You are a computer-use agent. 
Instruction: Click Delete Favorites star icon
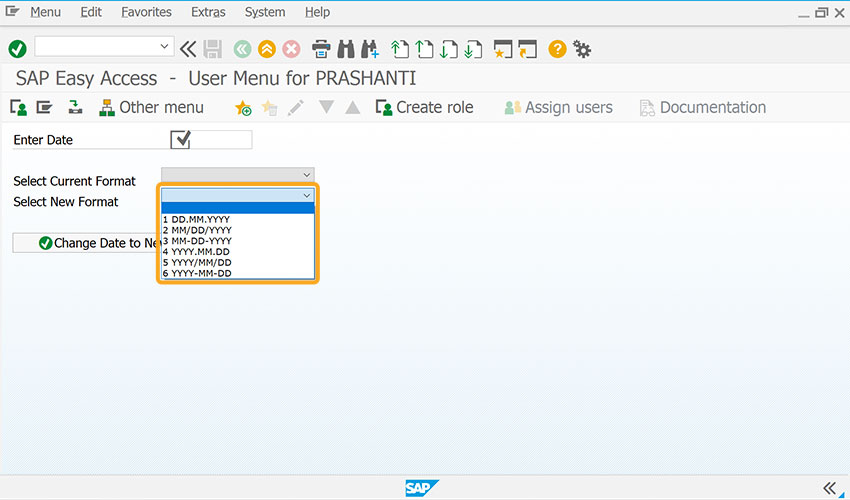269,107
